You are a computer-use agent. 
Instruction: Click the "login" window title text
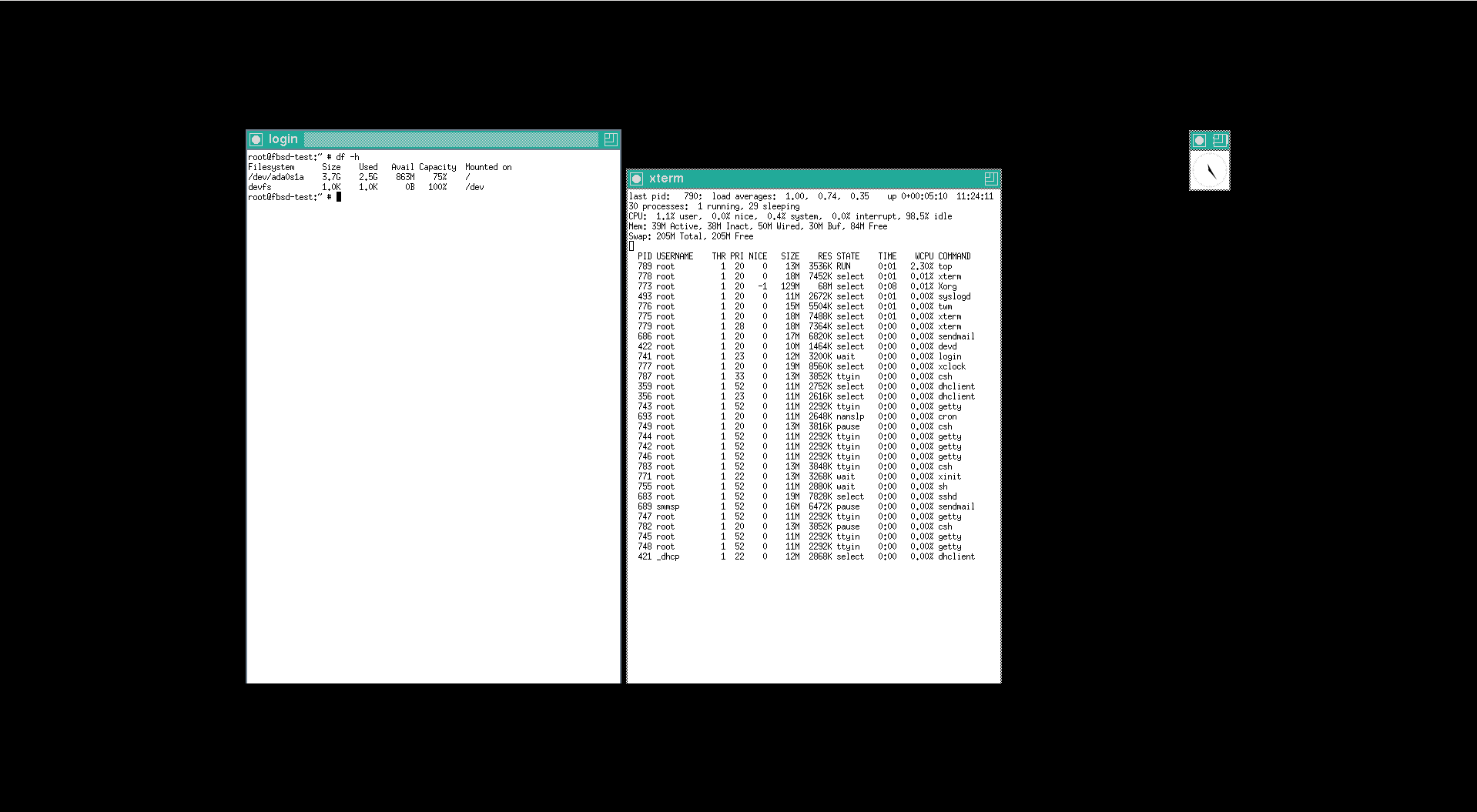[x=283, y=139]
